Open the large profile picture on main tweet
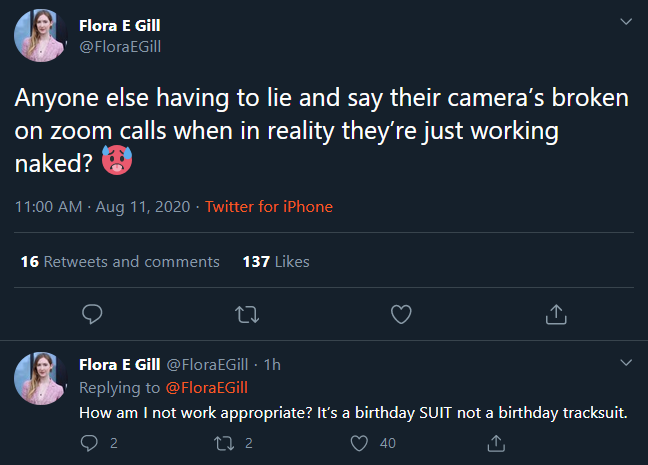The width and height of the screenshot is (648, 465). [x=41, y=37]
